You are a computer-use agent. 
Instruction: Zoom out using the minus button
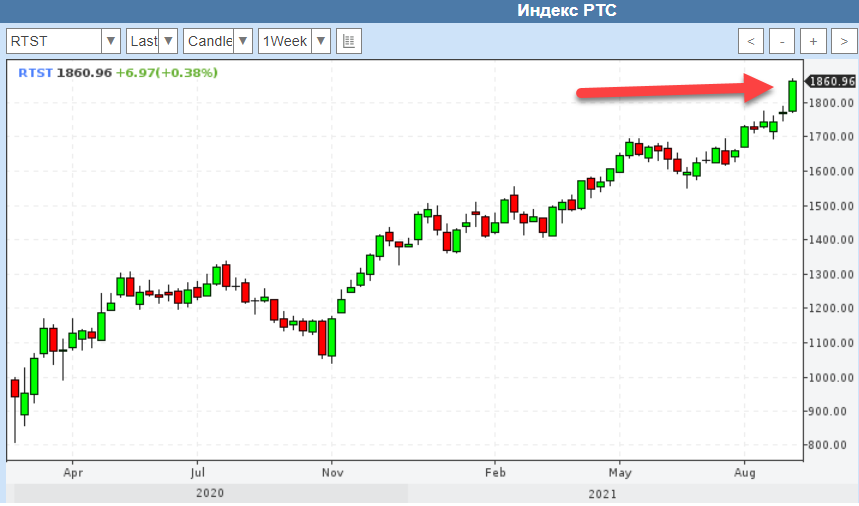pos(782,41)
